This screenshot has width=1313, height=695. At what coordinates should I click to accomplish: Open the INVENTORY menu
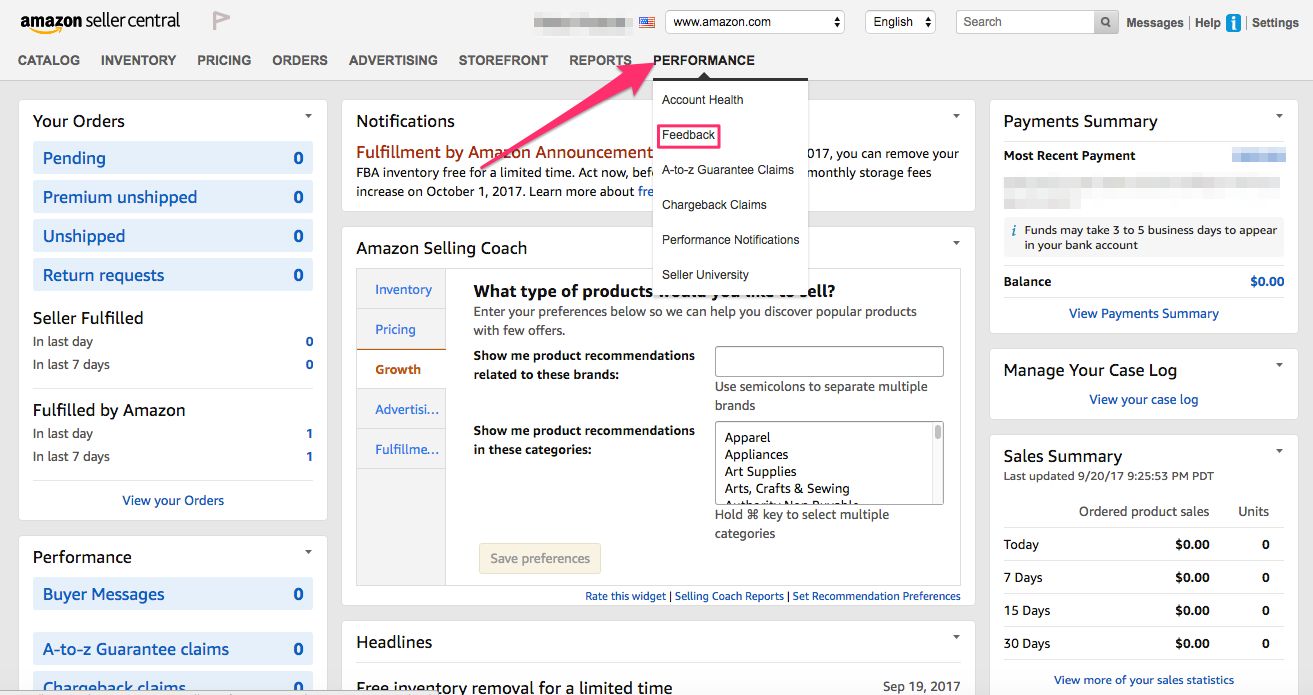point(138,60)
